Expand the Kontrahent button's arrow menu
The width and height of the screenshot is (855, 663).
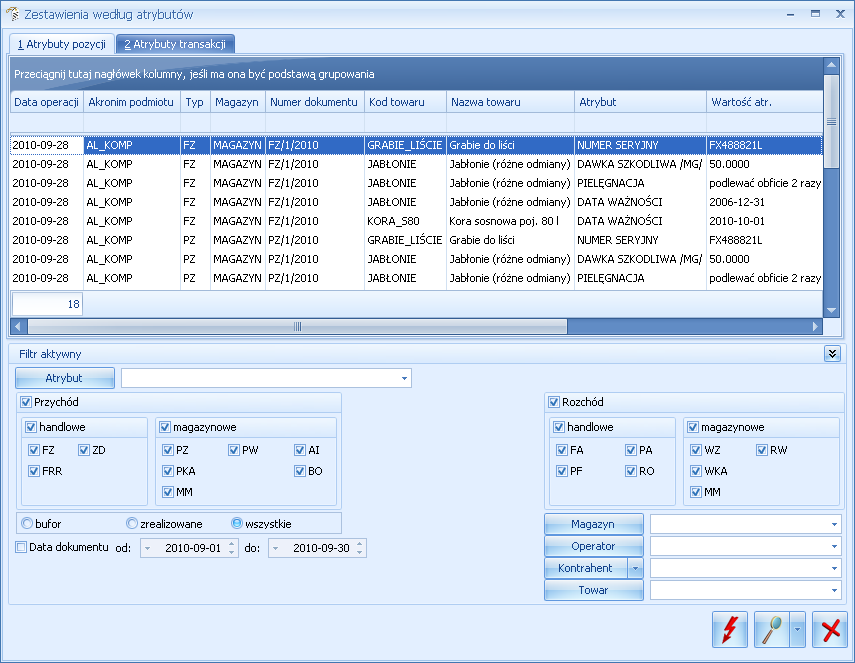tap(635, 568)
